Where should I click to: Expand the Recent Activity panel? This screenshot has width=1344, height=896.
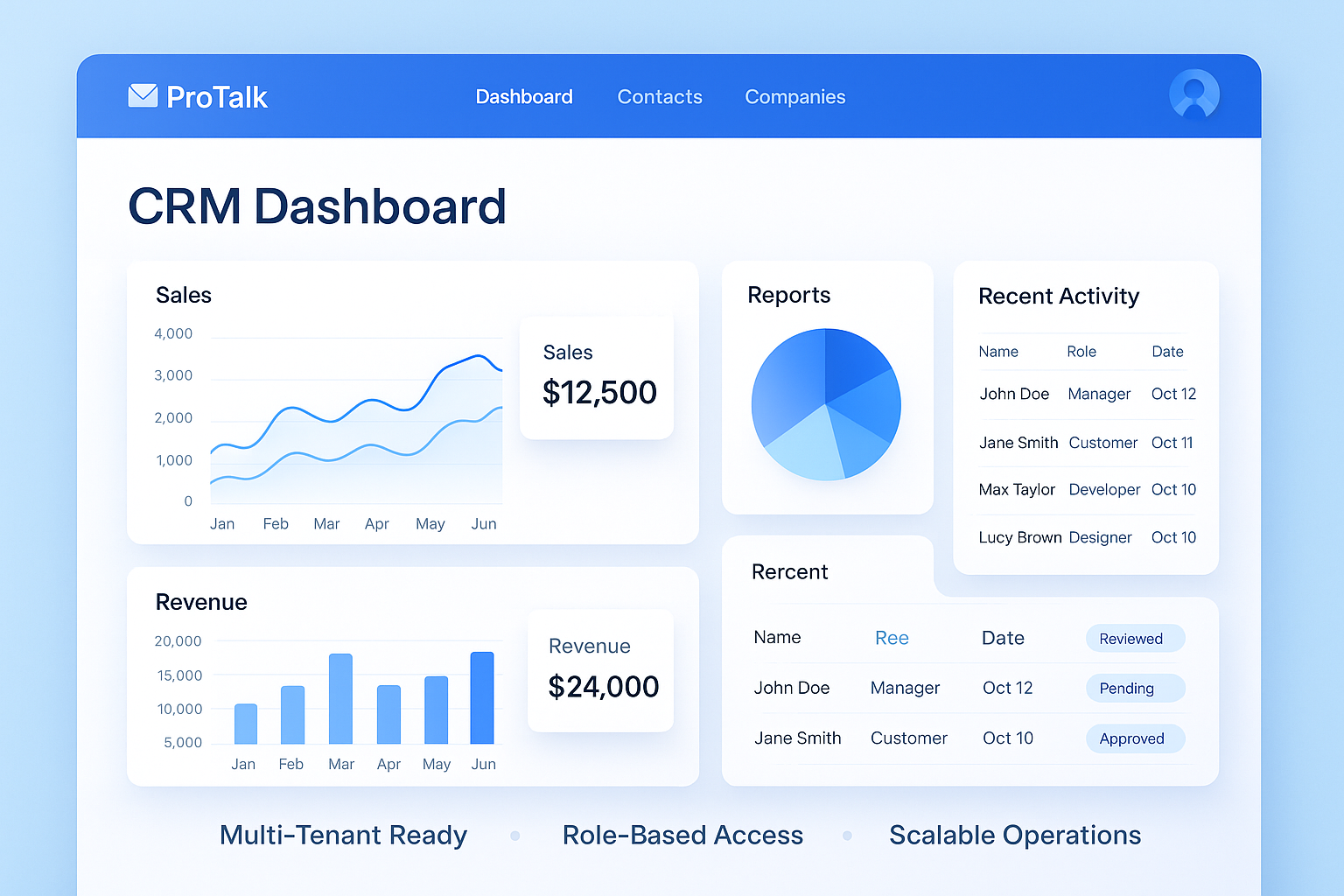(1059, 296)
